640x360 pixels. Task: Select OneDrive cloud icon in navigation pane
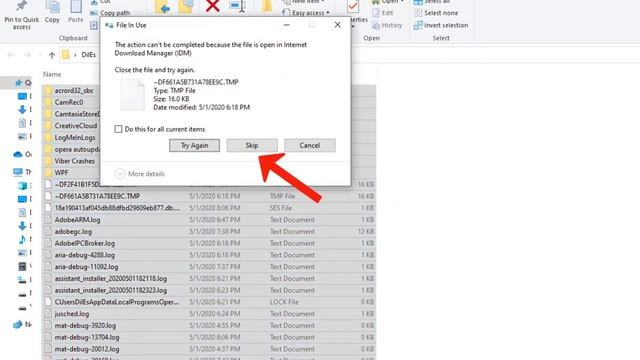(18, 154)
